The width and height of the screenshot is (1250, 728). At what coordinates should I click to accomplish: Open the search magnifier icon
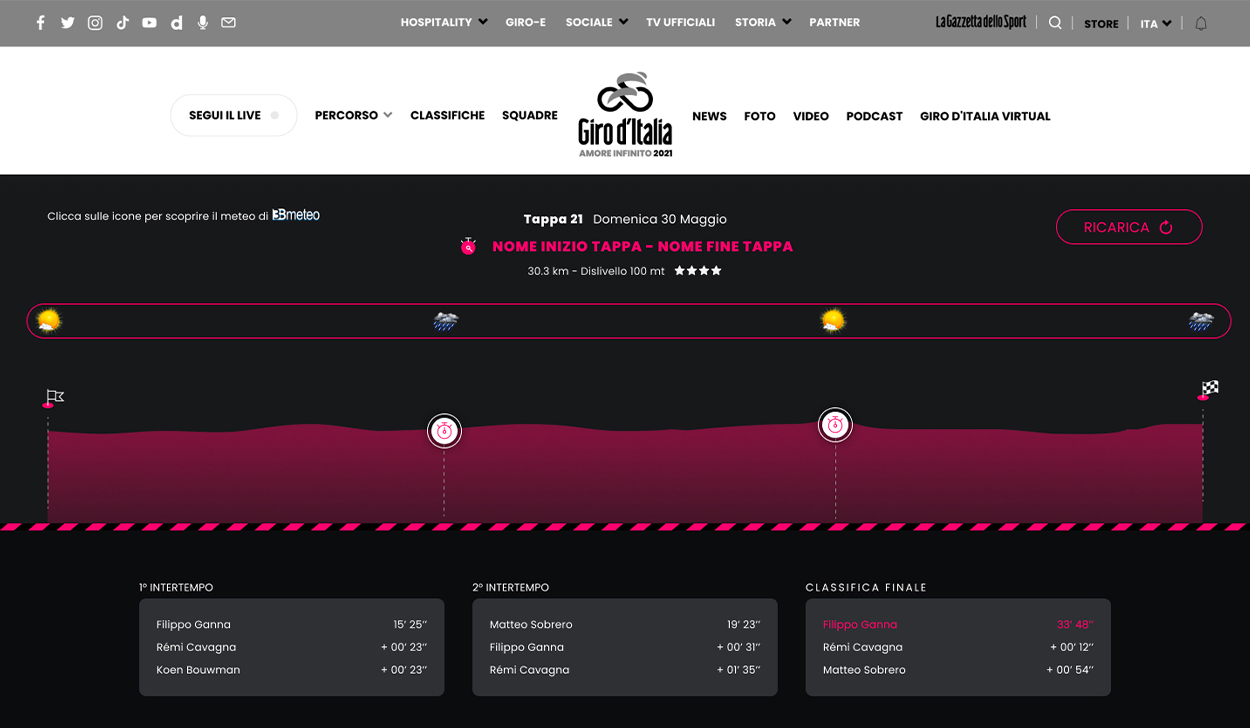1055,23
